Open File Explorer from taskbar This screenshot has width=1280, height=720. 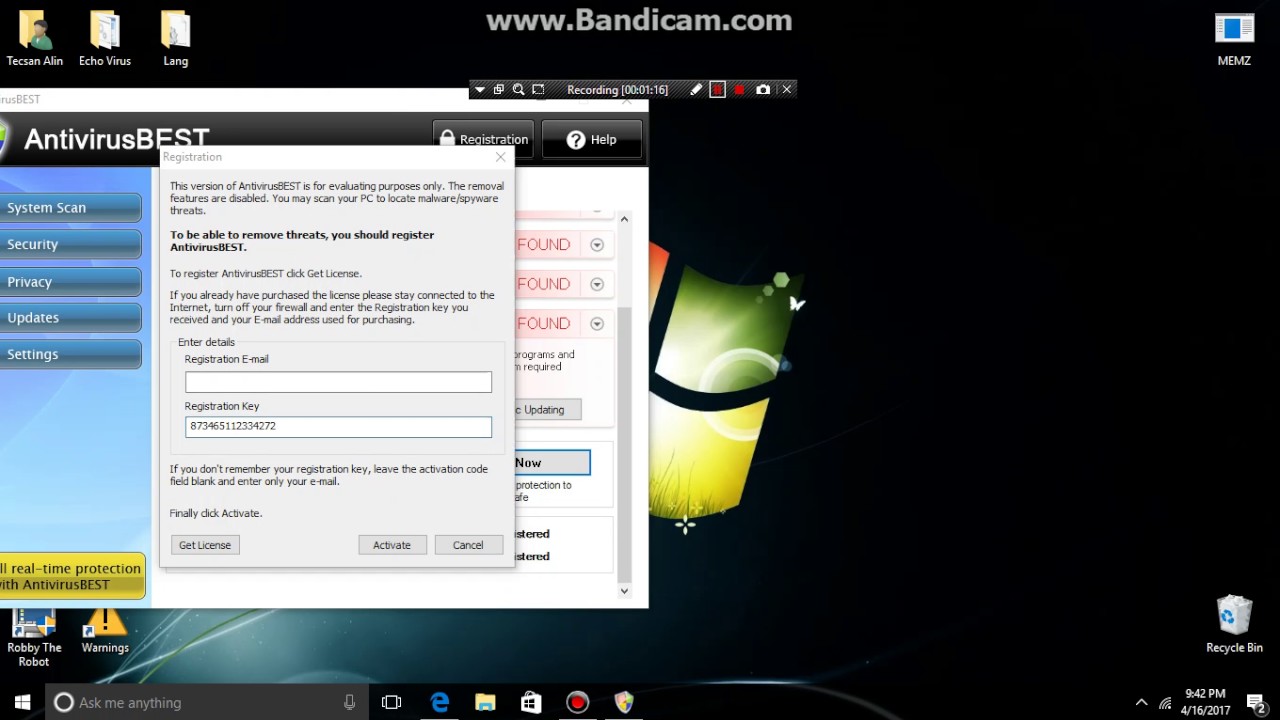tap(485, 703)
